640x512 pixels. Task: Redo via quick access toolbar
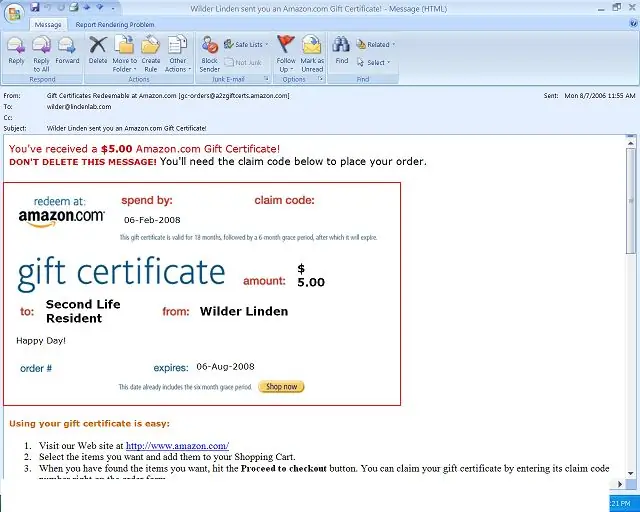click(x=61, y=7)
